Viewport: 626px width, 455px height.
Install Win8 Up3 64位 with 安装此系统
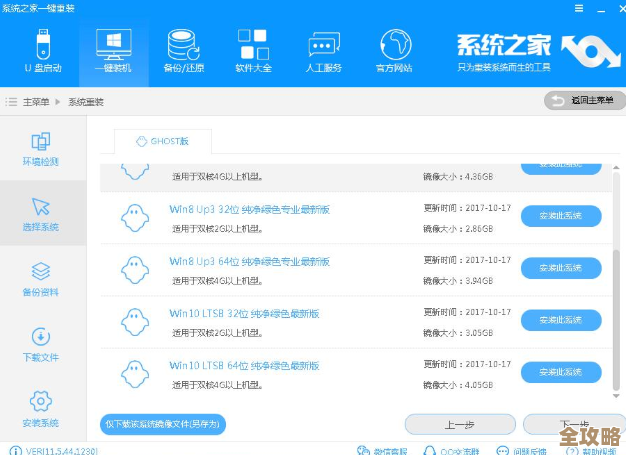[x=561, y=268]
